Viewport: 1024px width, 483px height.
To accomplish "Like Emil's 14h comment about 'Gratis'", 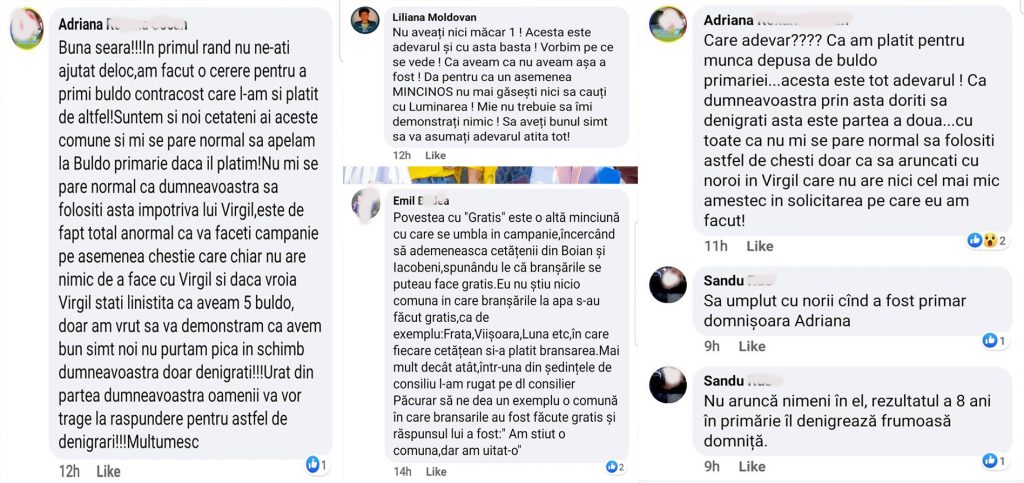I will coord(435,471).
